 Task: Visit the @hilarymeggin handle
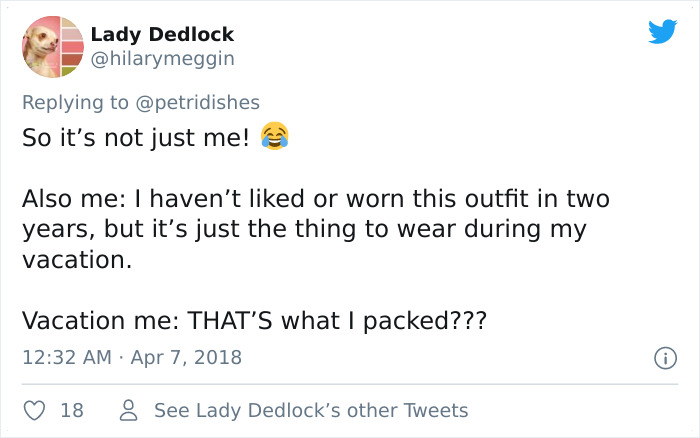point(162,59)
